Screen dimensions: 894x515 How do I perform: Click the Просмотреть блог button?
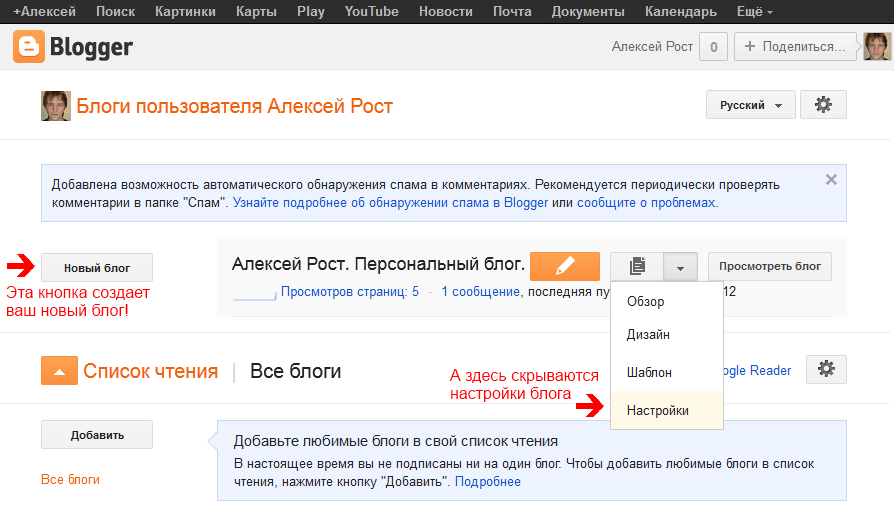(x=770, y=266)
